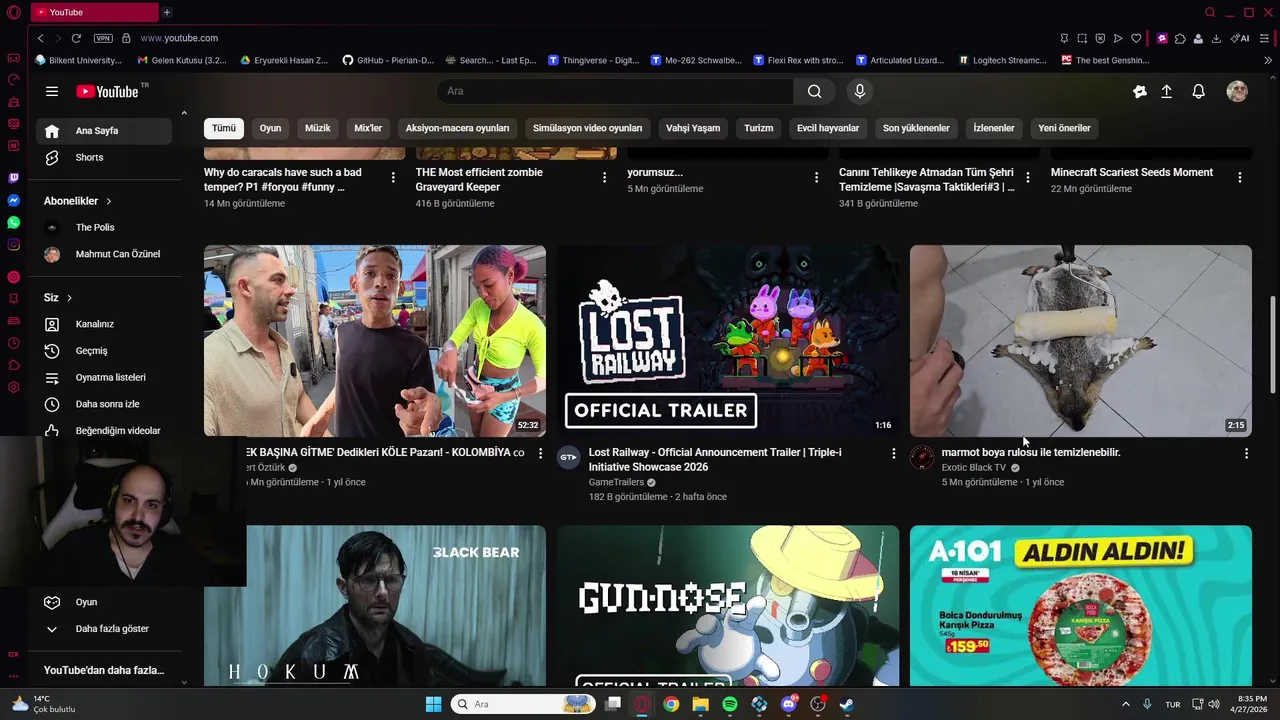The width and height of the screenshot is (1280, 720).
Task: Open Discord from the taskbar
Action: coord(788,704)
